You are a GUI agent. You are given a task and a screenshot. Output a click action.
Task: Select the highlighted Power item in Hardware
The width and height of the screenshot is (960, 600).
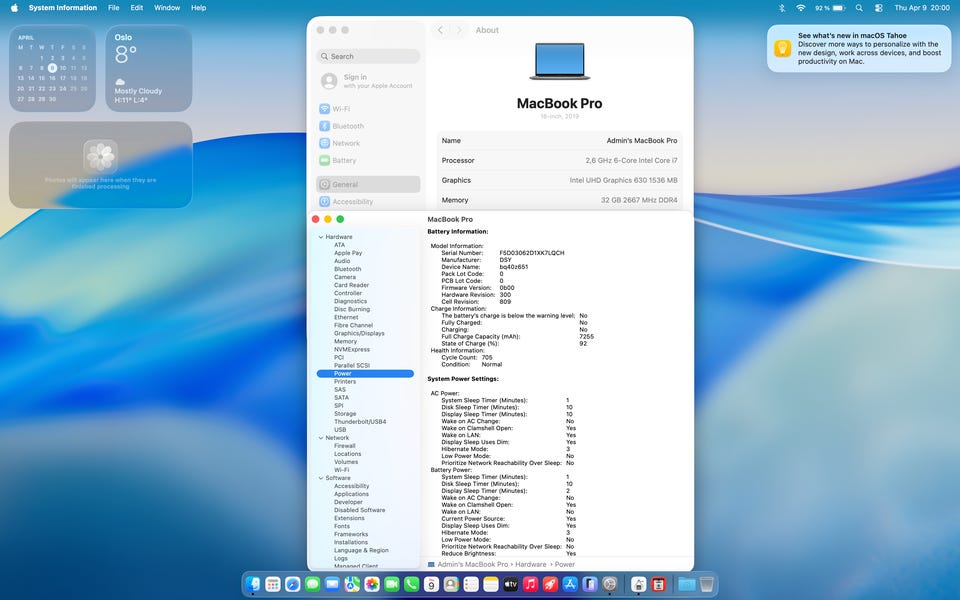pyautogui.click(x=366, y=373)
